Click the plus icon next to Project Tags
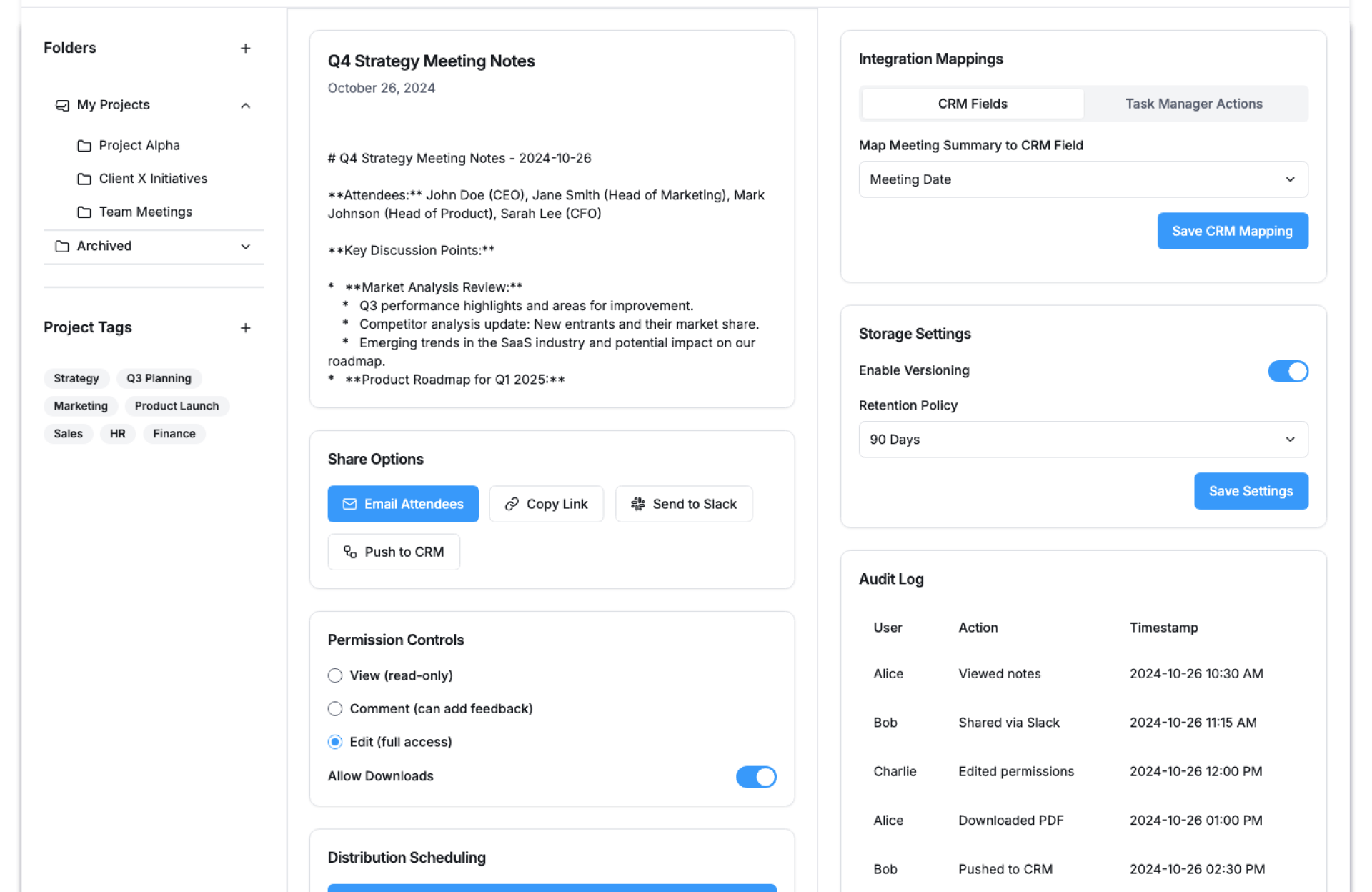1372x892 pixels. tap(245, 328)
